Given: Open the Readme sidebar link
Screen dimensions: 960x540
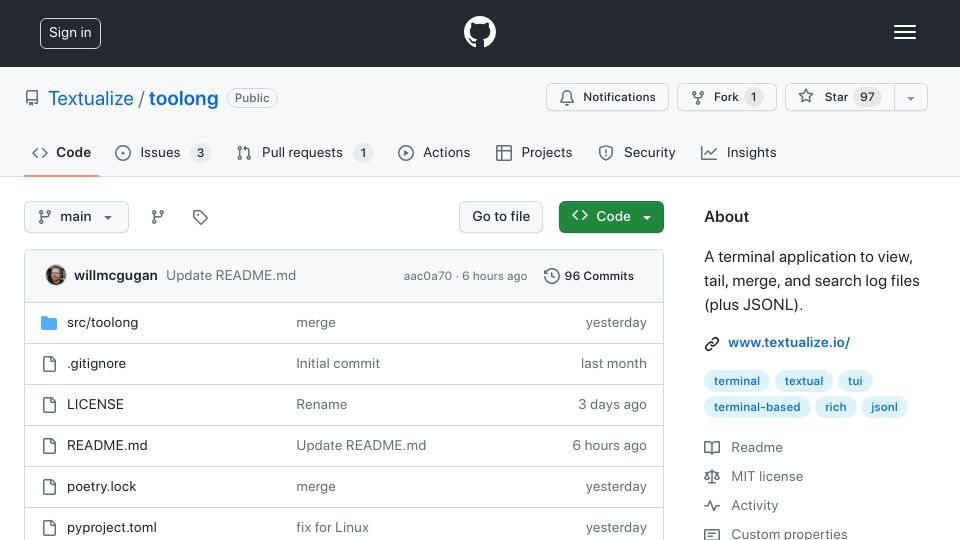Looking at the screenshot, I should pyautogui.click(x=757, y=448).
